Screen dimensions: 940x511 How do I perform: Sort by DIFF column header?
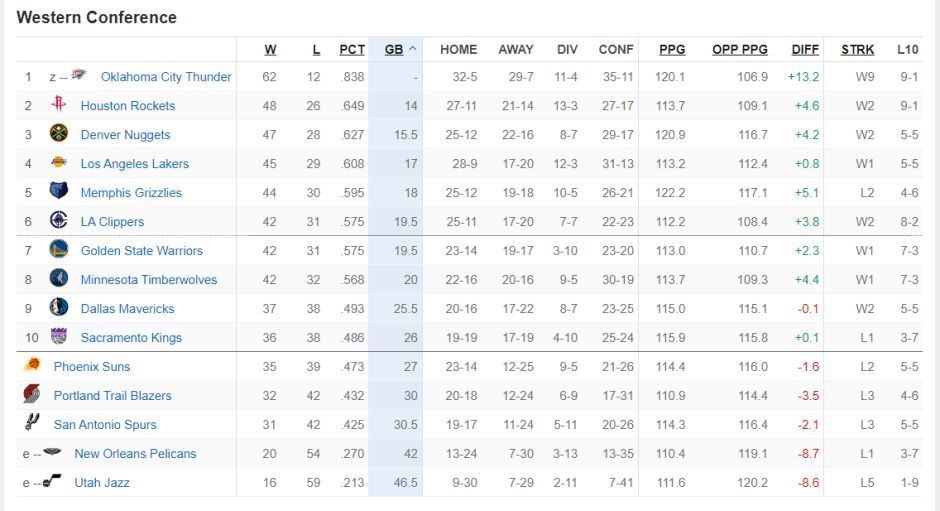tap(805, 50)
